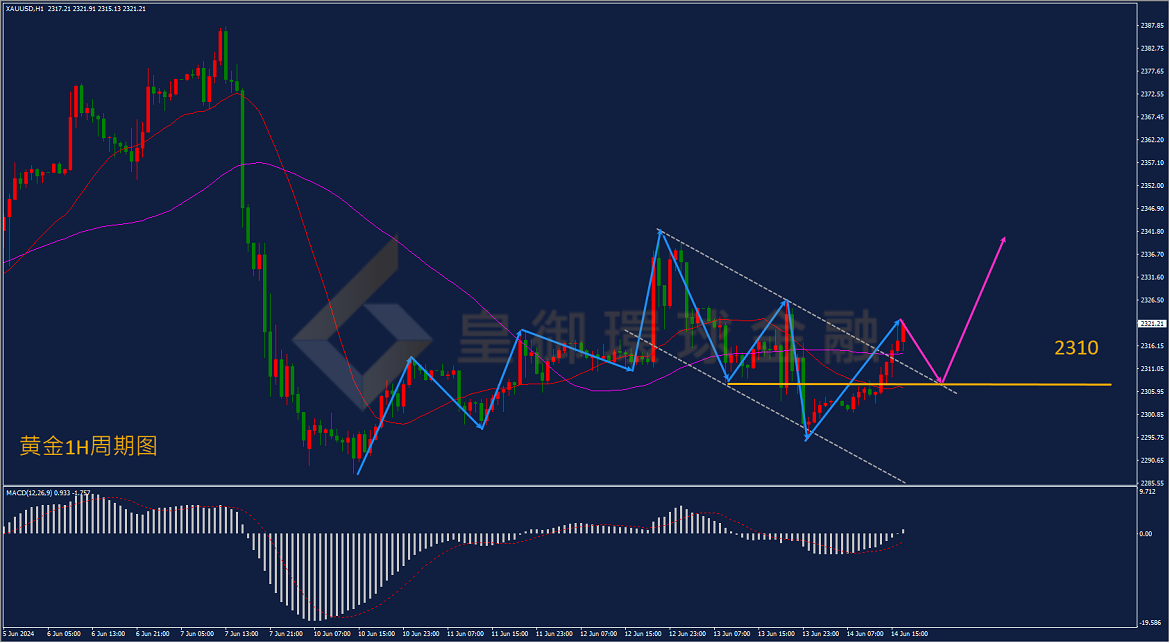Select the 黄金1H周期图 text label
This screenshot has width=1170, height=643.
tap(88, 447)
